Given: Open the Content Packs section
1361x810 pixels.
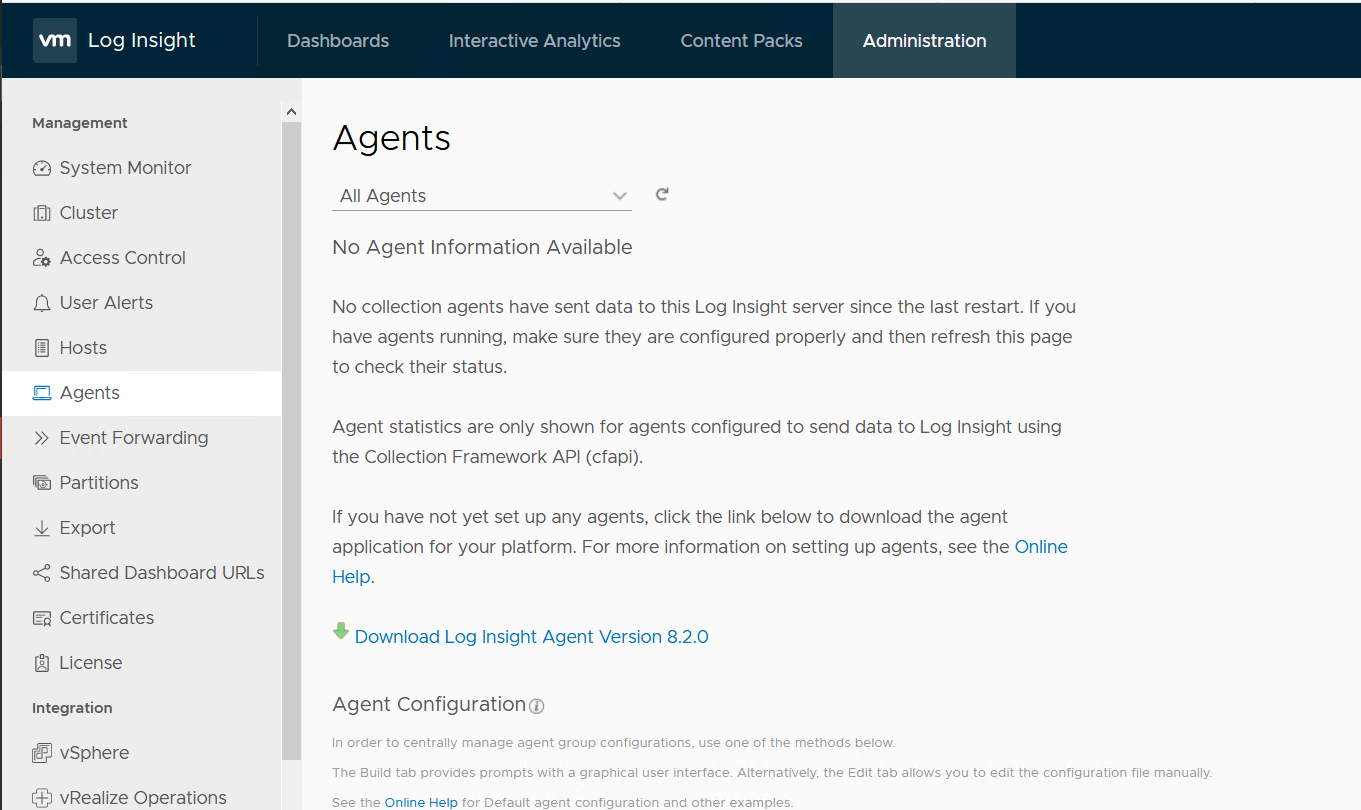Looking at the screenshot, I should (x=741, y=40).
